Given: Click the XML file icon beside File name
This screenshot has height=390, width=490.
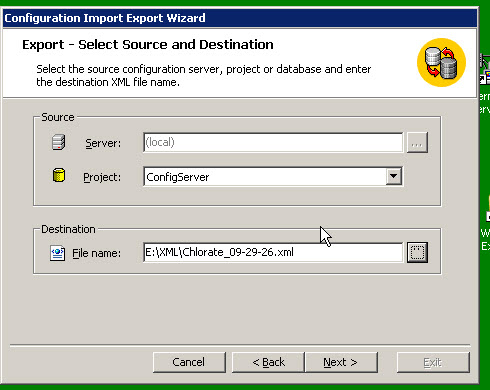Looking at the screenshot, I should [57, 253].
